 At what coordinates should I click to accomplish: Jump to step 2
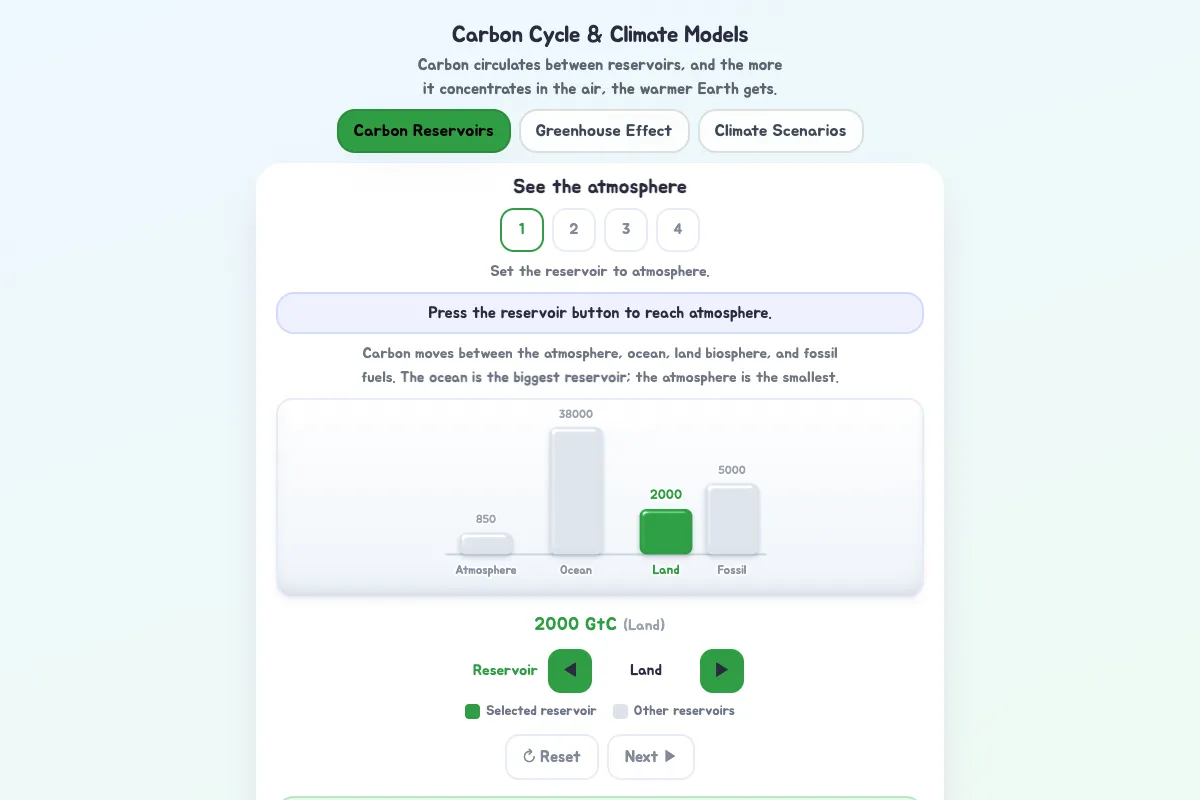coord(574,230)
